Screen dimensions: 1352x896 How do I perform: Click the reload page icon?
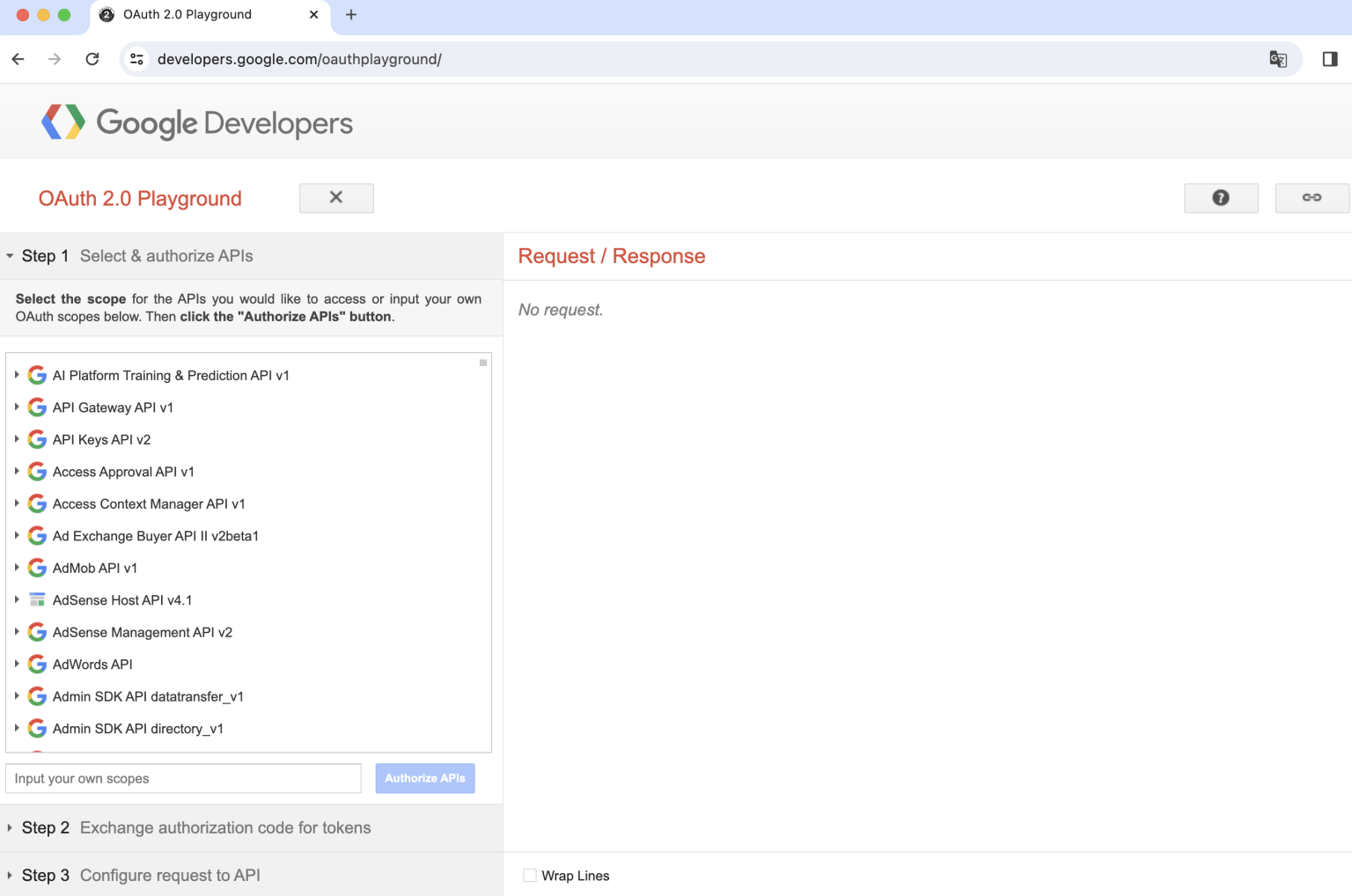(92, 59)
